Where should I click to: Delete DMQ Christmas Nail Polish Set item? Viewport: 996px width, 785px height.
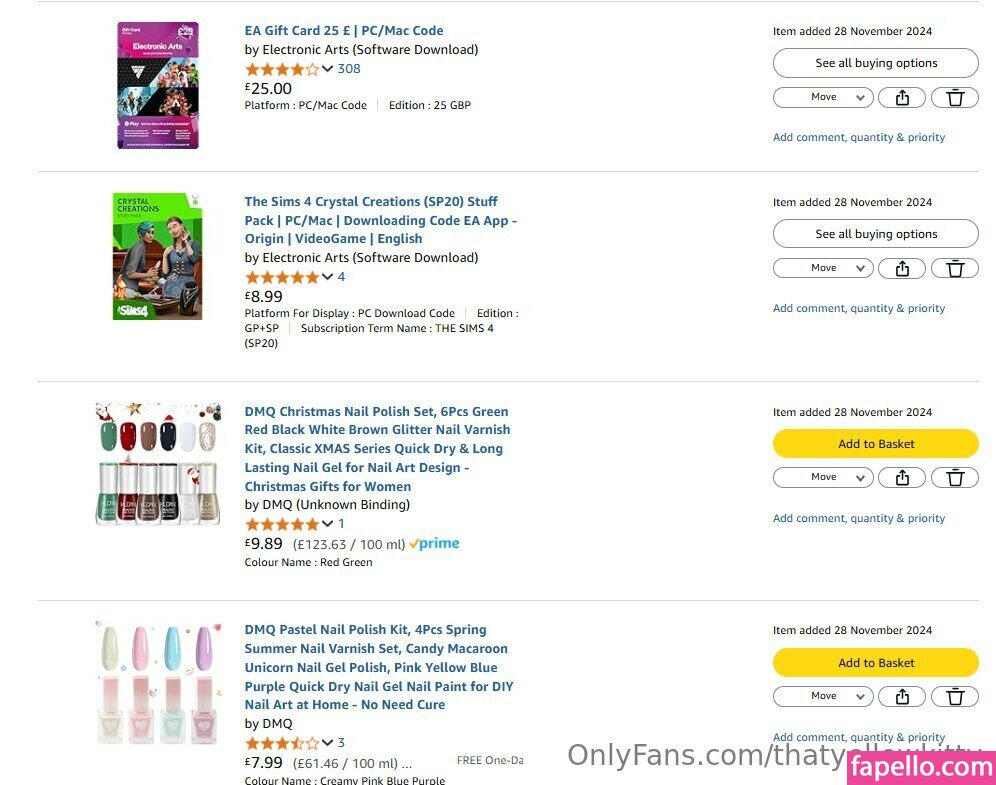[x=955, y=478]
